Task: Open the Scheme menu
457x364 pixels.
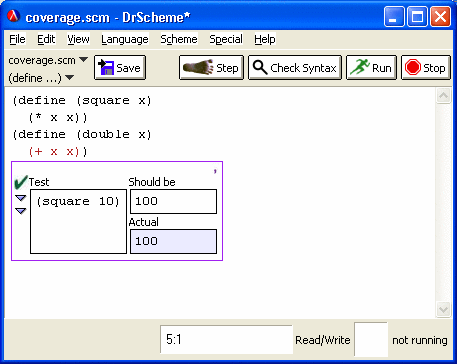Action: tap(179, 39)
